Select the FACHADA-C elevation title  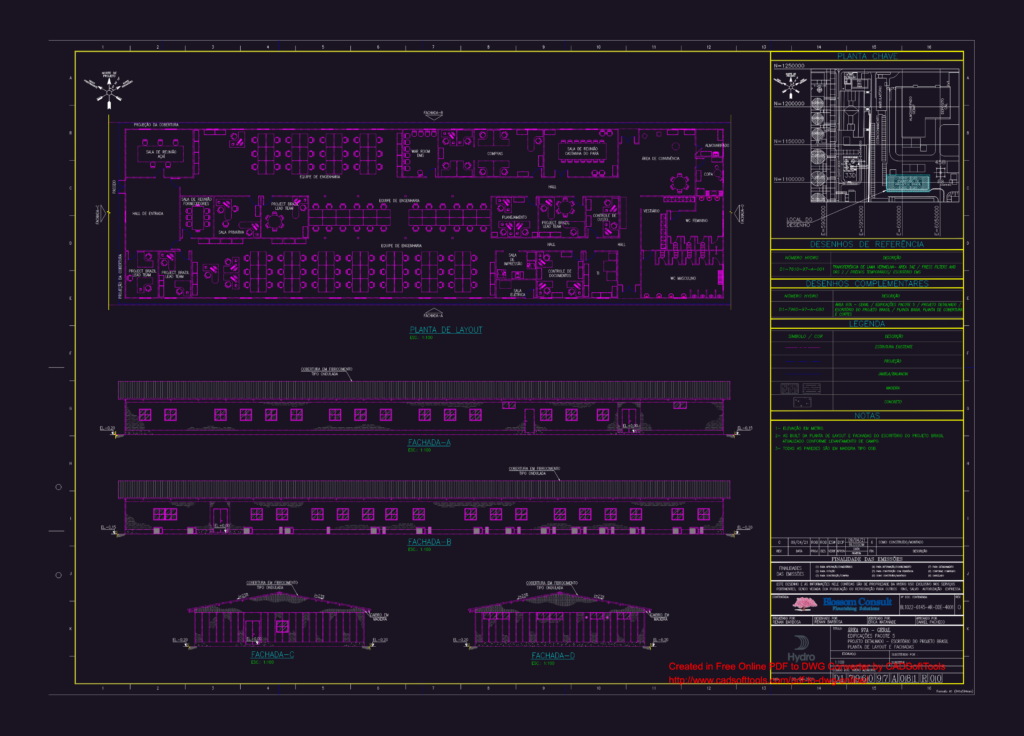(x=272, y=654)
